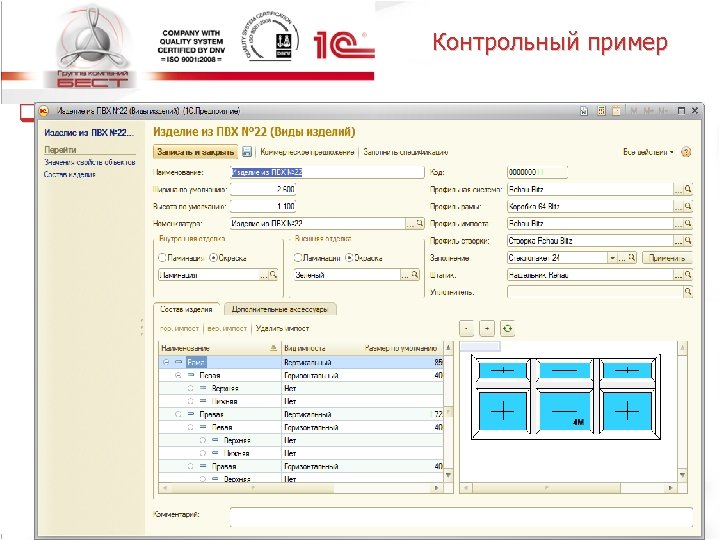Expand the Правая Вертикальный tree node
720x540 pixels.
178,414
